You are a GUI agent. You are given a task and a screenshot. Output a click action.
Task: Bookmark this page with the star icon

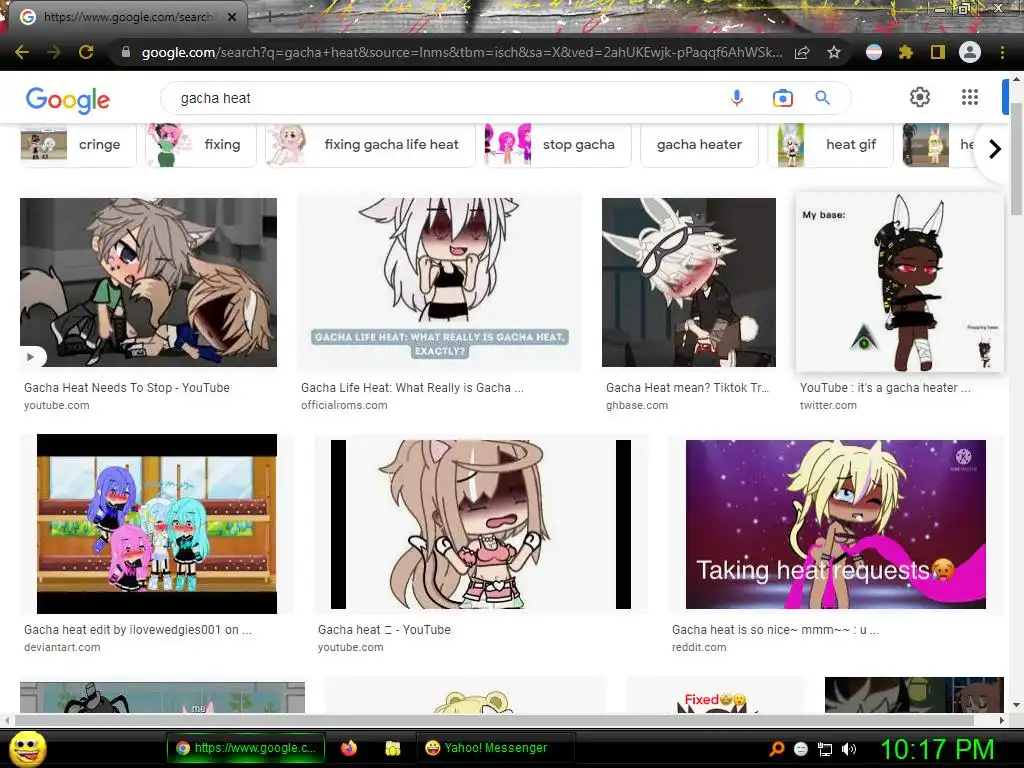(834, 52)
